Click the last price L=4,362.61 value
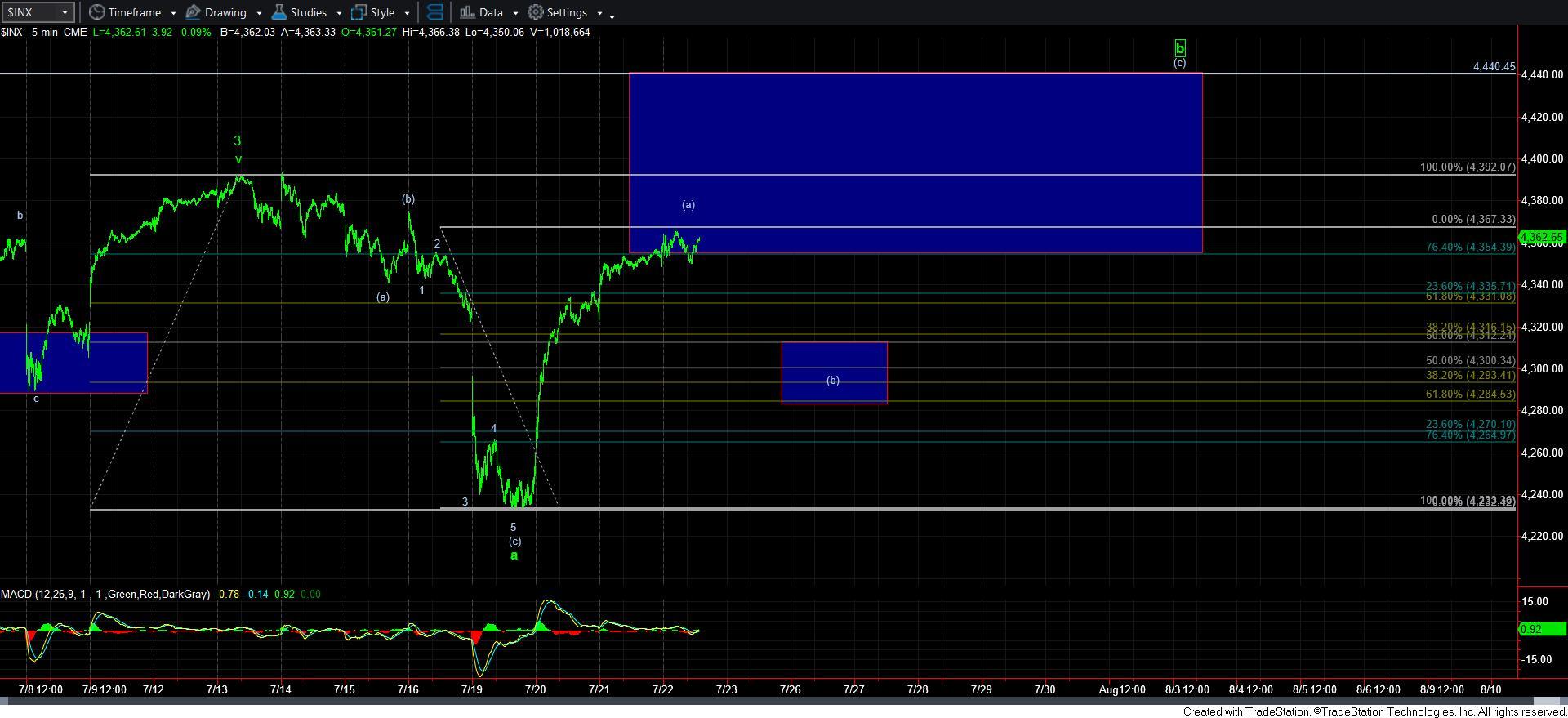This screenshot has width=1568, height=718. click(120, 32)
